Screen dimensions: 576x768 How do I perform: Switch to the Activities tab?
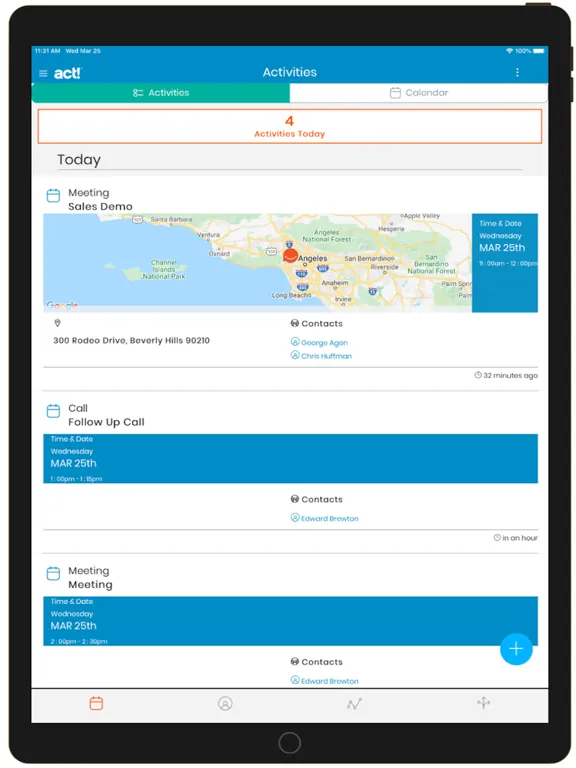pos(161,93)
